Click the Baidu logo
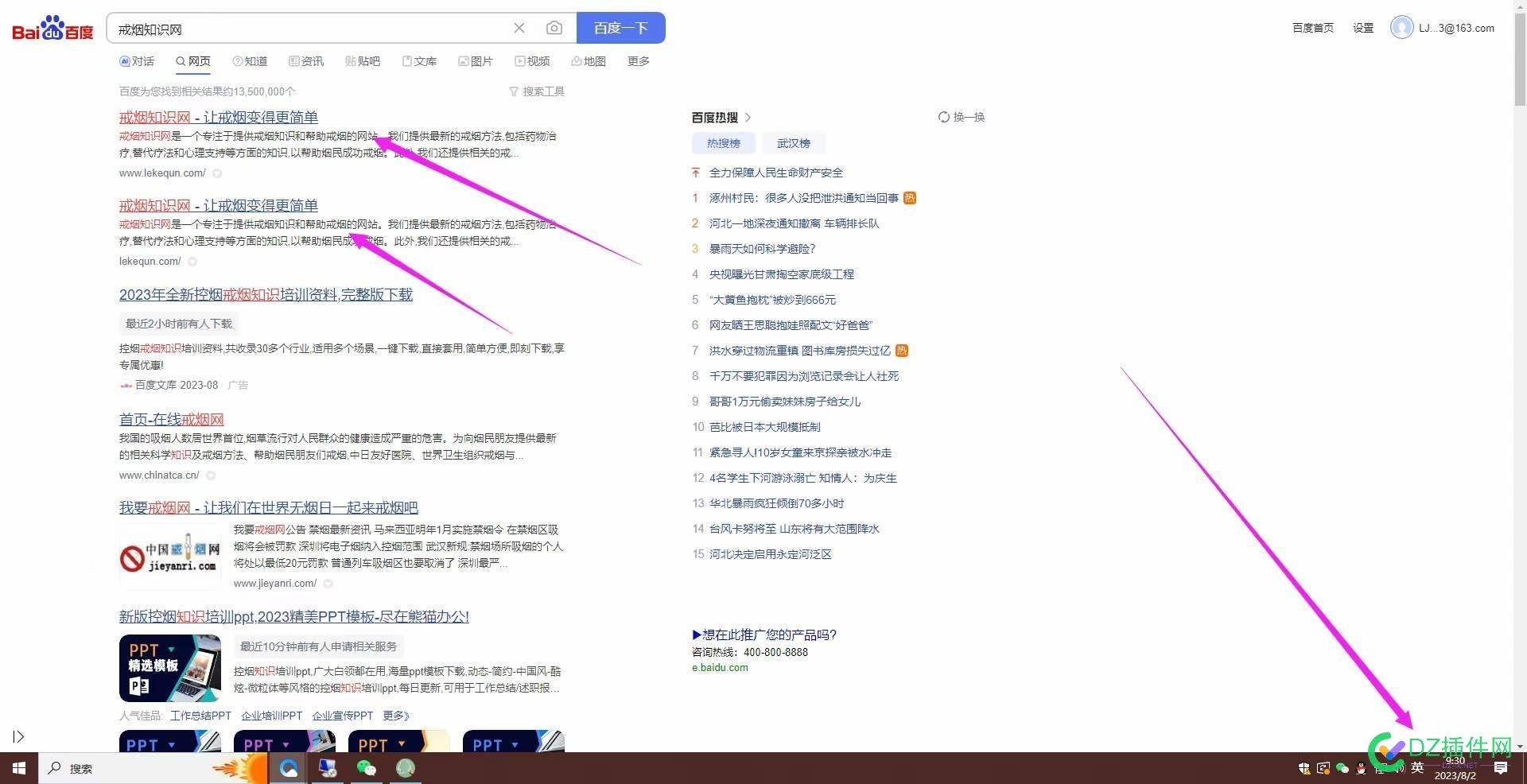1527x784 pixels. click(x=52, y=29)
